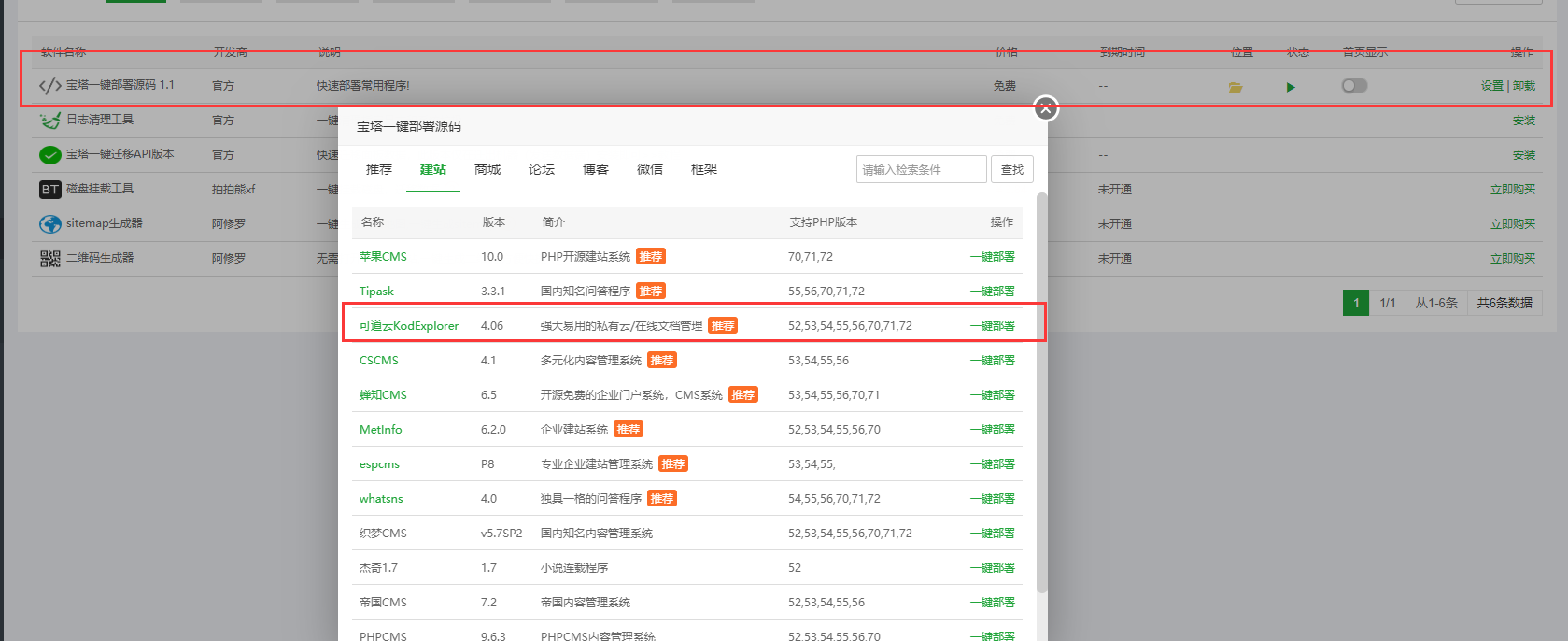Click the 查找 search button

(x=1011, y=169)
